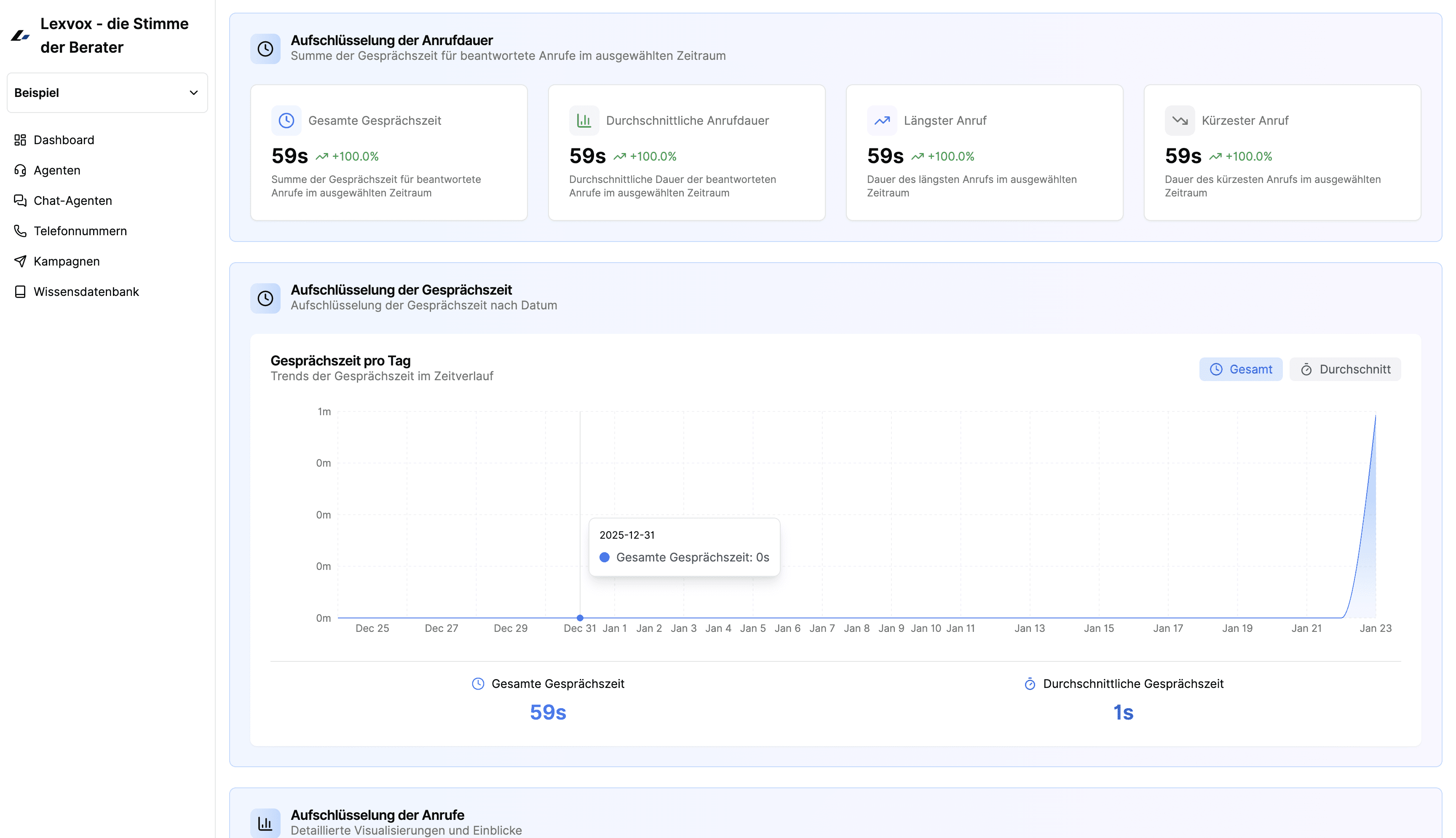Toggle the Gesamt view in the chart
Image resolution: width=1456 pixels, height=838 pixels.
click(1241, 369)
